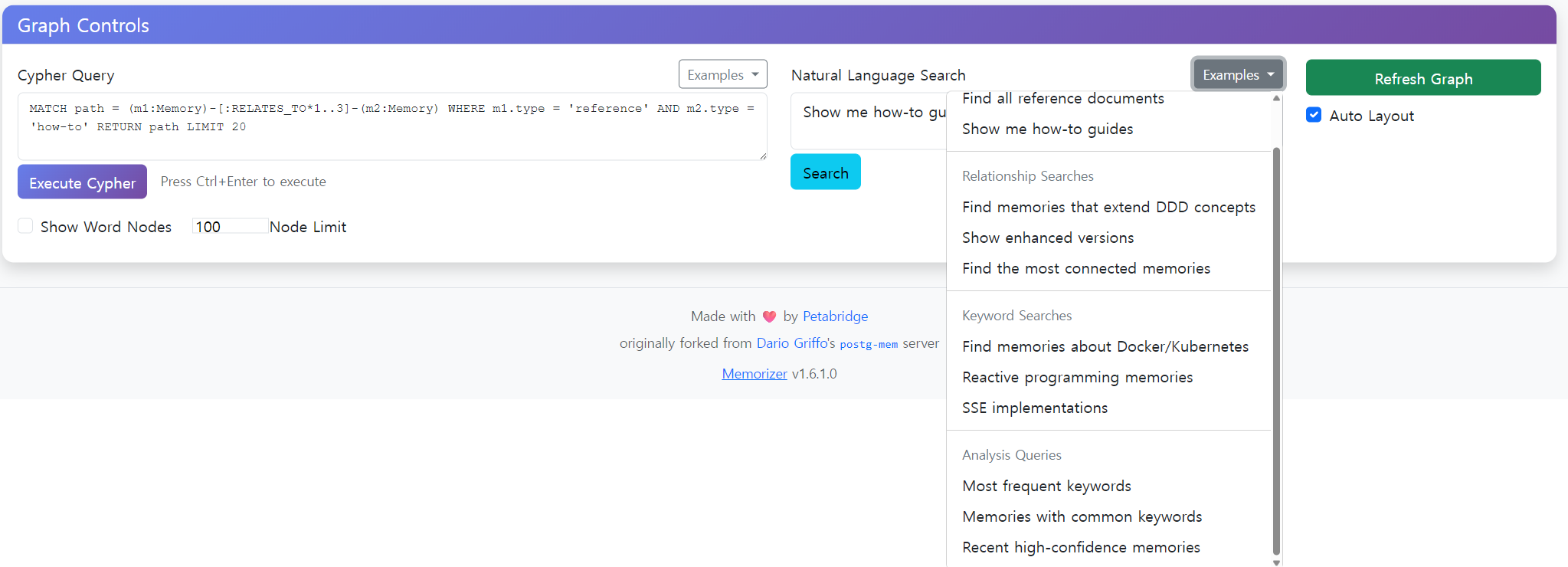Open the Petabridge link in the footer

835,316
